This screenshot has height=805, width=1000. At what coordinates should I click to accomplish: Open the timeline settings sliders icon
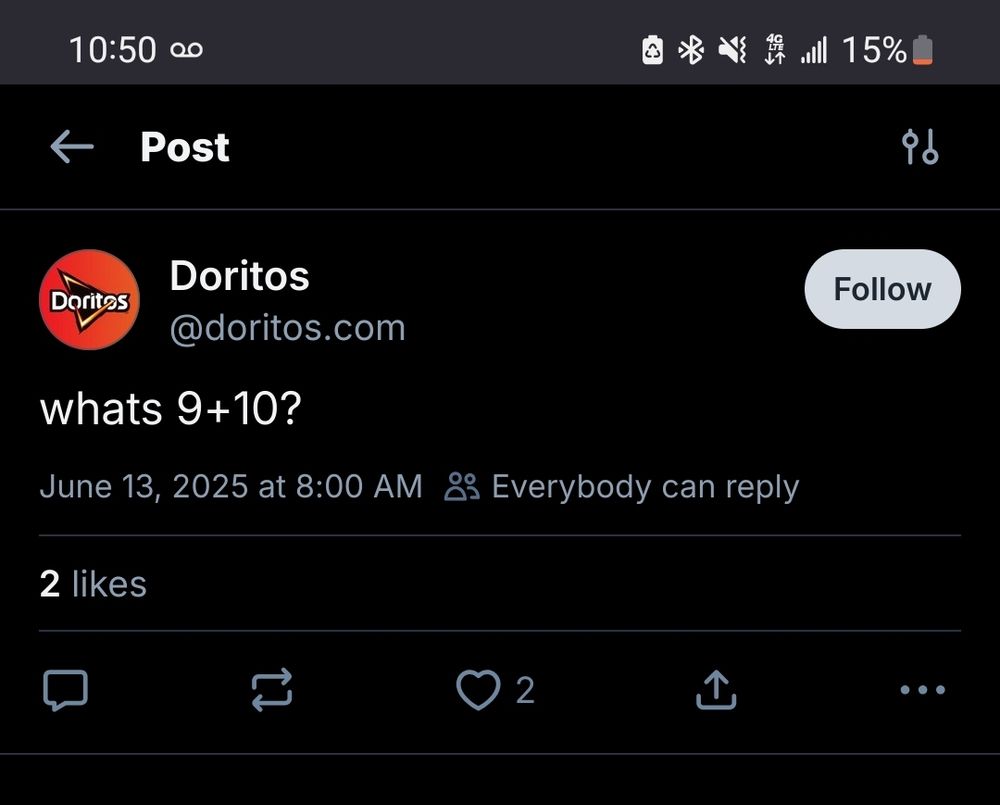point(920,147)
